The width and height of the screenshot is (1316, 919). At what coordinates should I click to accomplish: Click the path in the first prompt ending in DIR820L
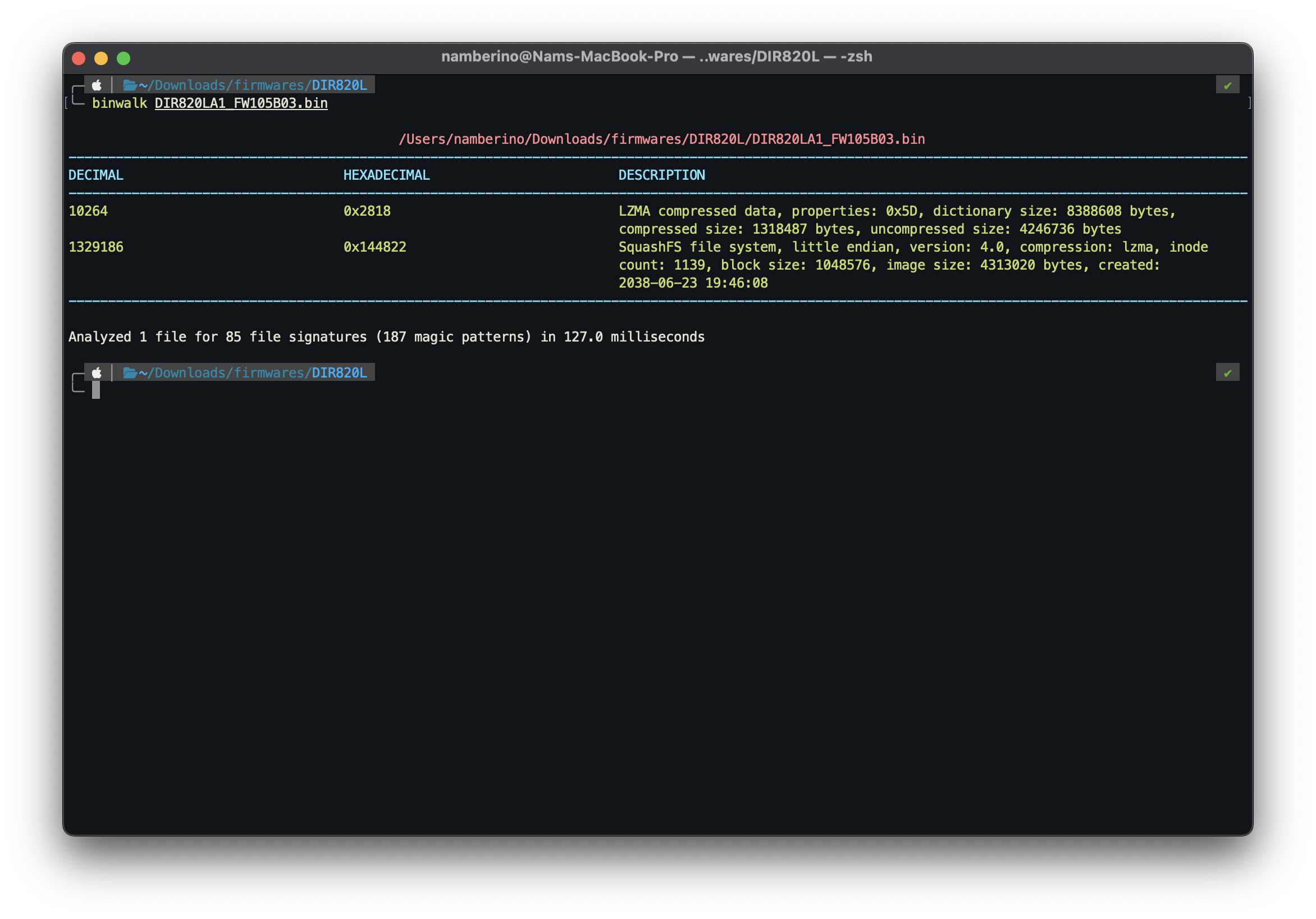(253, 85)
